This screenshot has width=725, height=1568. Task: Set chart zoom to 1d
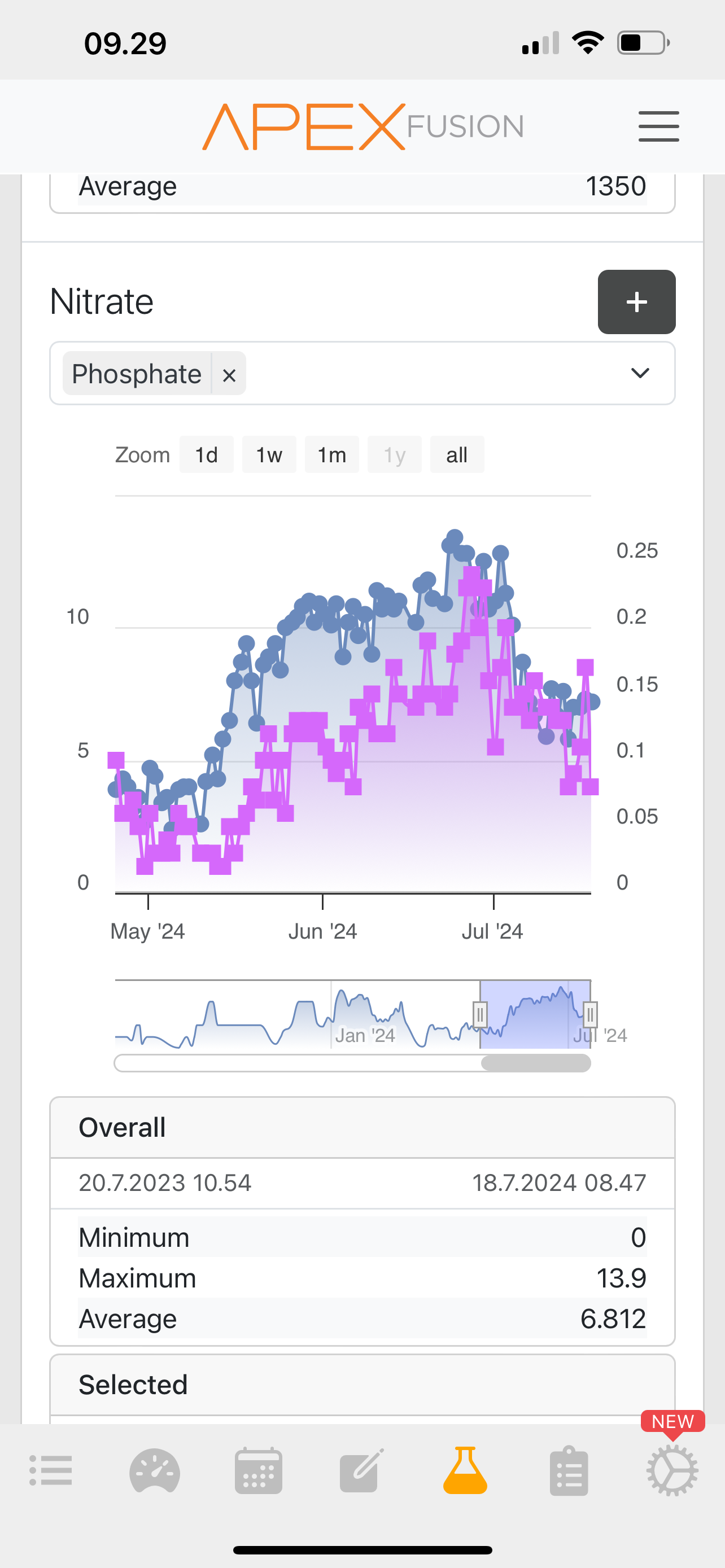[206, 455]
